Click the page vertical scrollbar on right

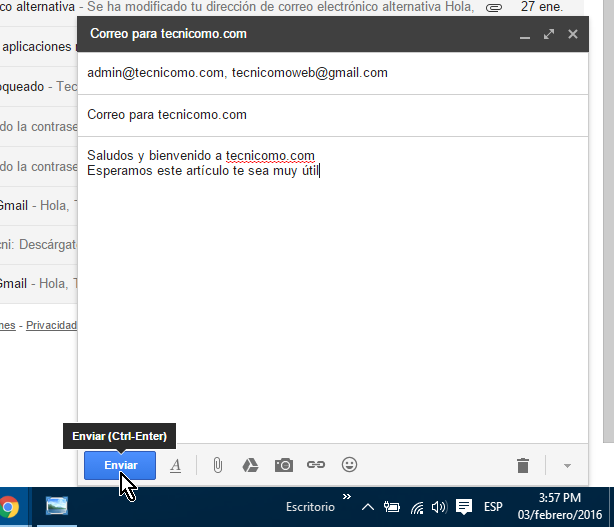608,221
